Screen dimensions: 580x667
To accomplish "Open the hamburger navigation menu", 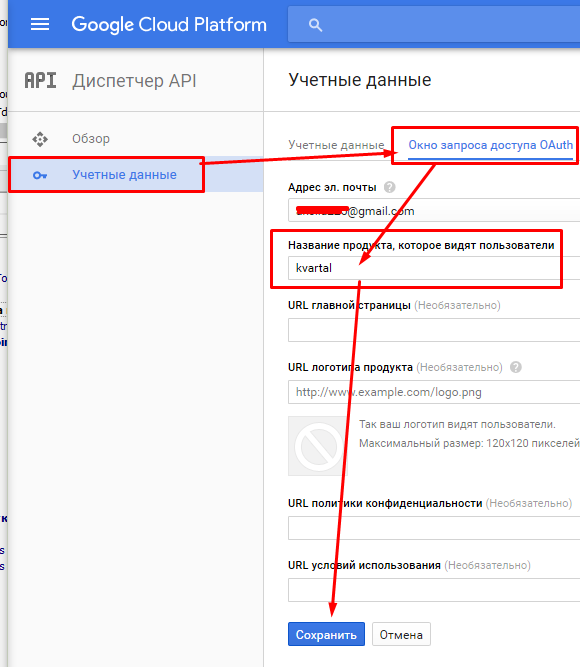I will pyautogui.click(x=40, y=24).
